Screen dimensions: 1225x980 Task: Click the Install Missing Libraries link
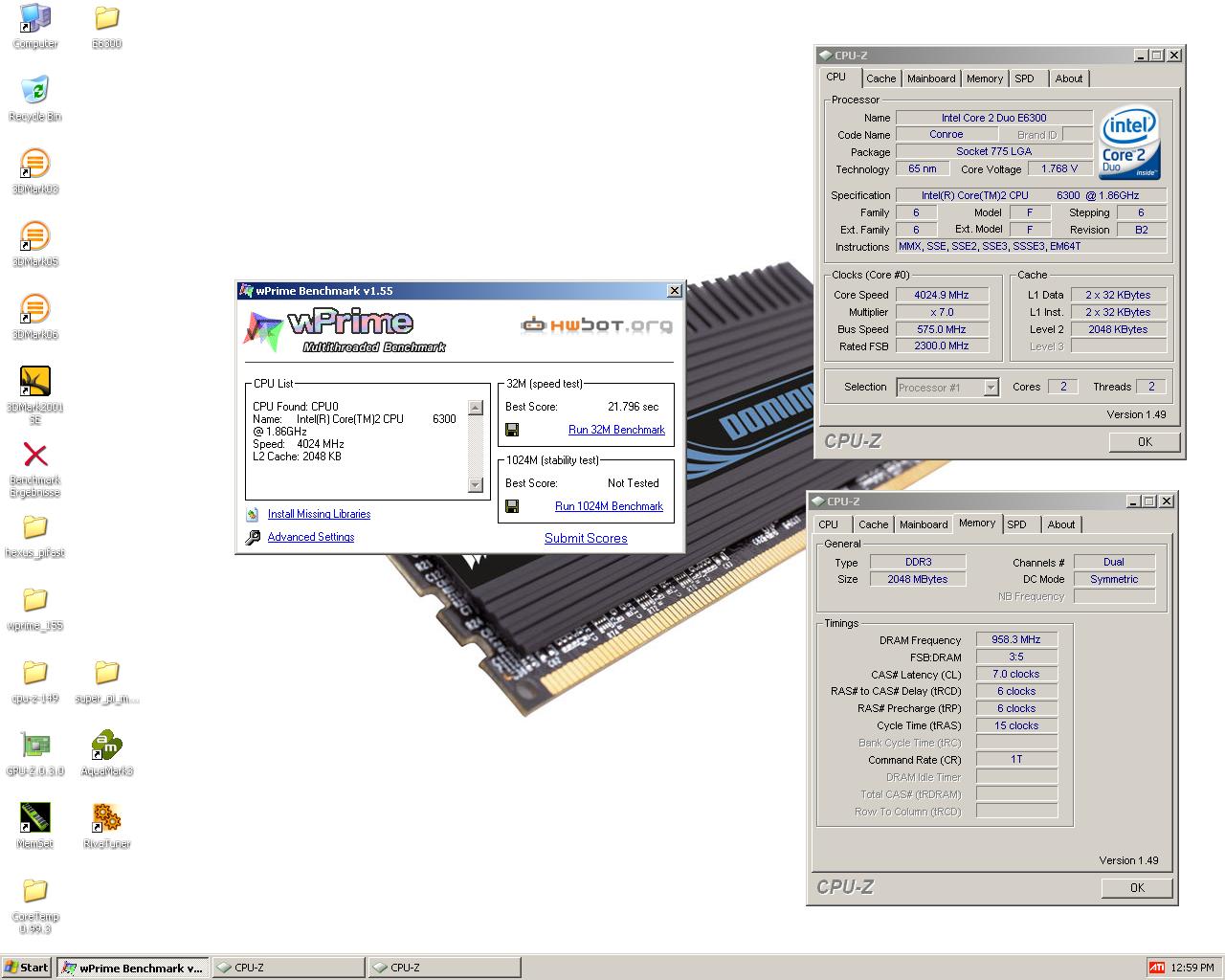point(319,515)
